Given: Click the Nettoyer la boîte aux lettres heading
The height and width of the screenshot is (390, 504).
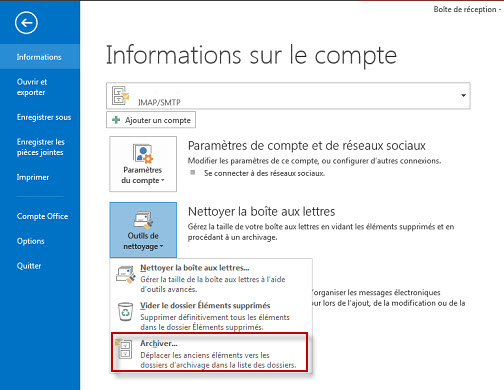Looking at the screenshot, I should coord(262,211).
